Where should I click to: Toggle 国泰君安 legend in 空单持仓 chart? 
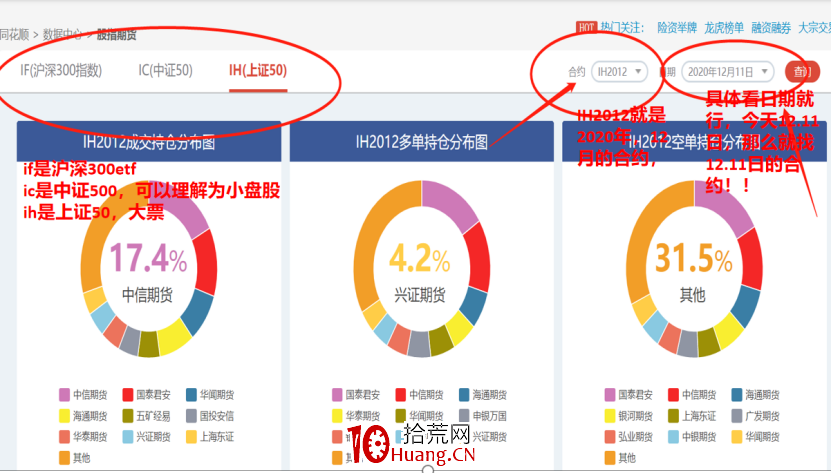(629, 395)
